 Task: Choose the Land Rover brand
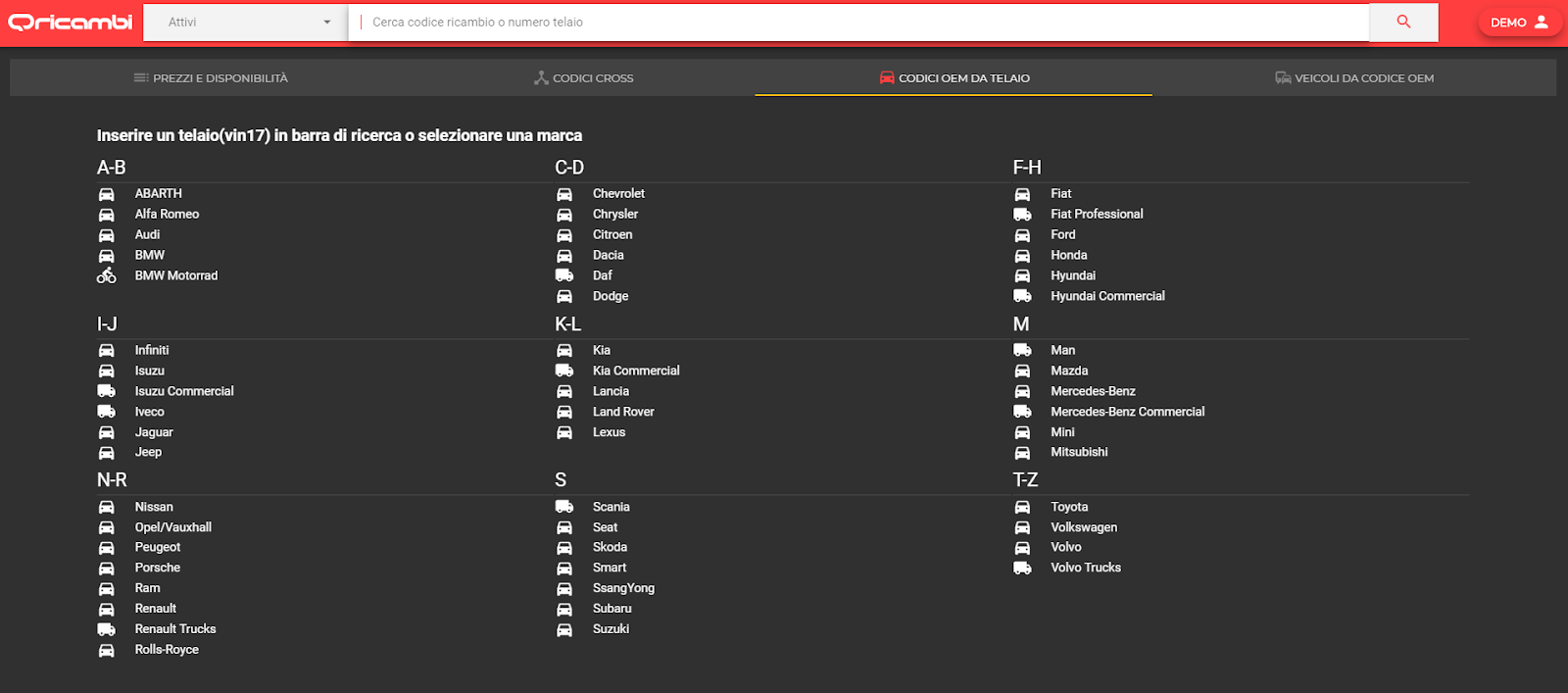[623, 412]
